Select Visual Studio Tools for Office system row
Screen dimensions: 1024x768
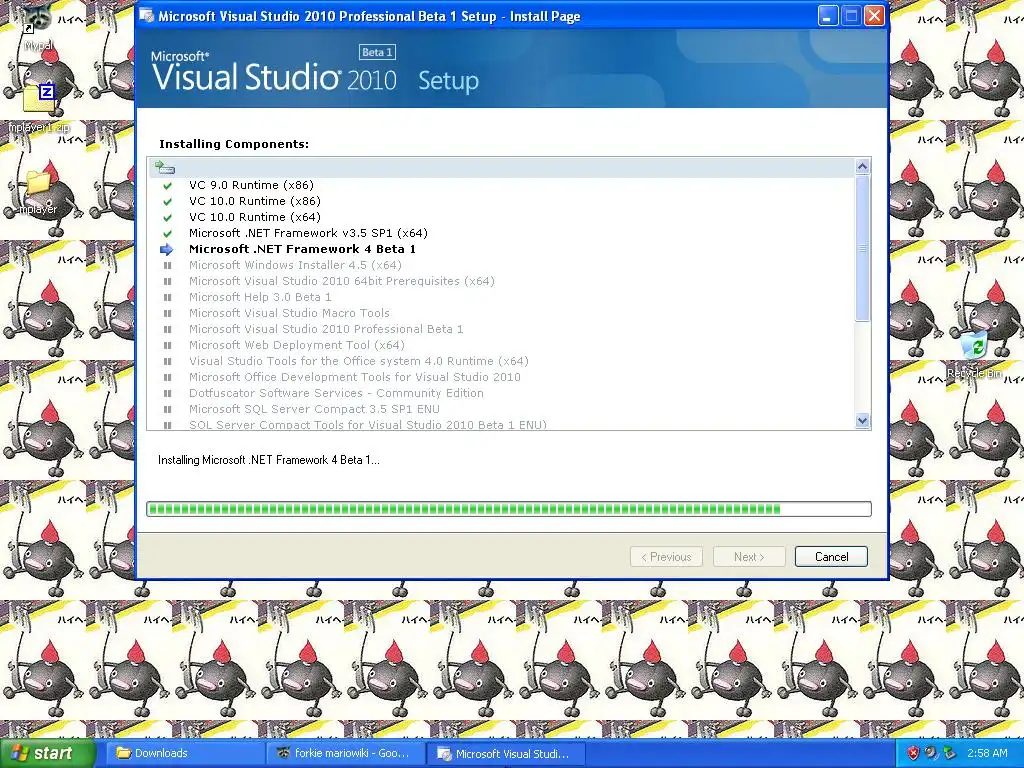(x=359, y=361)
